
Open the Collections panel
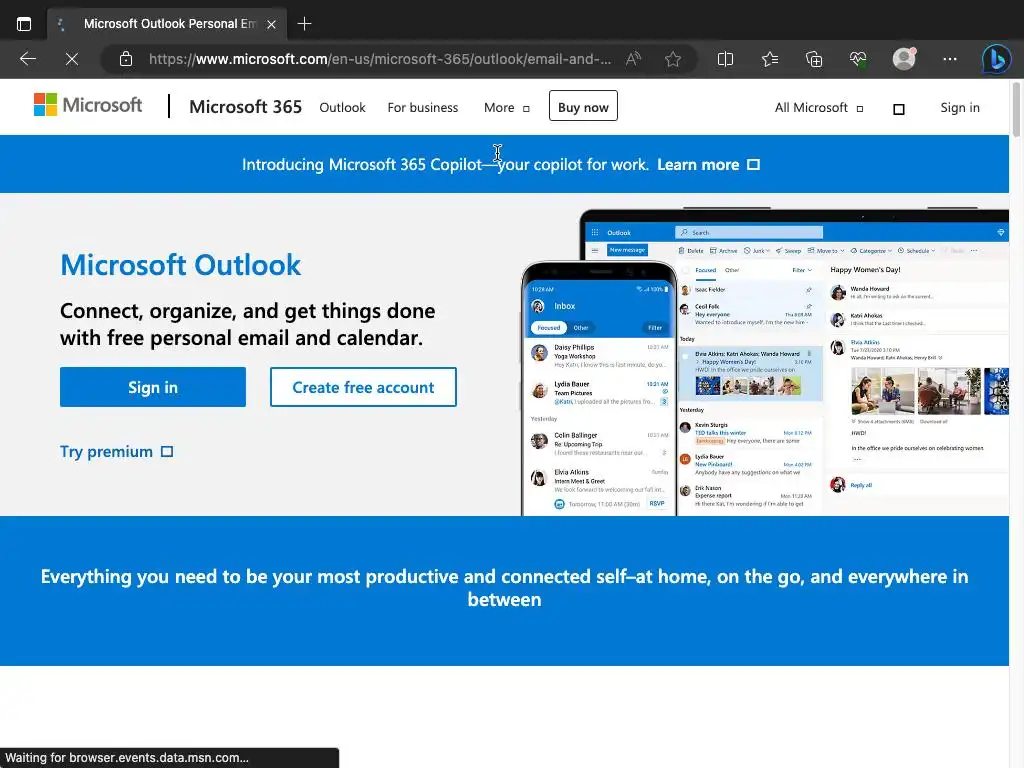814,59
